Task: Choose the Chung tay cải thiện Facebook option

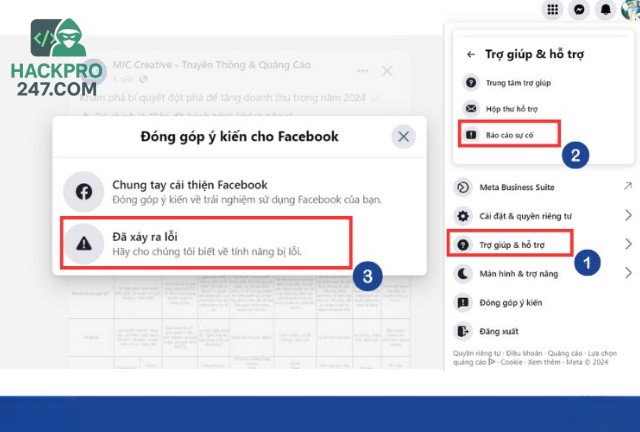Action: click(x=240, y=192)
